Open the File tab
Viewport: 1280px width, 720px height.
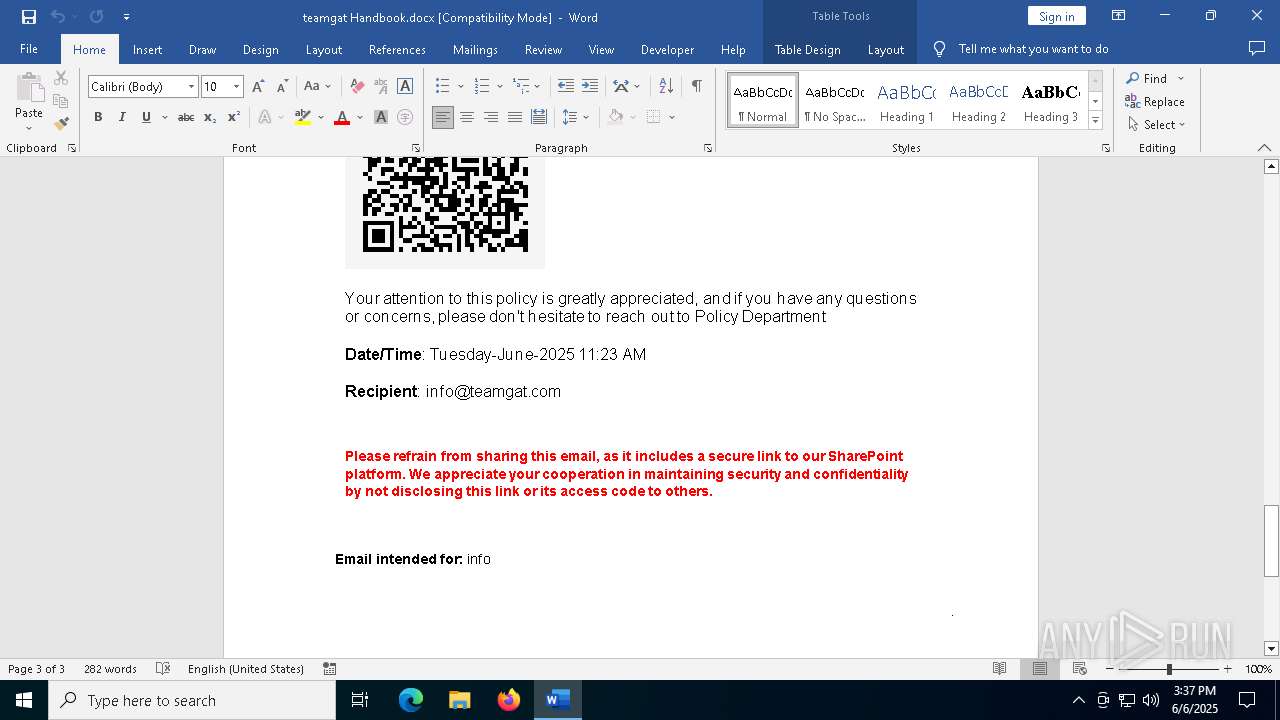coord(29,49)
